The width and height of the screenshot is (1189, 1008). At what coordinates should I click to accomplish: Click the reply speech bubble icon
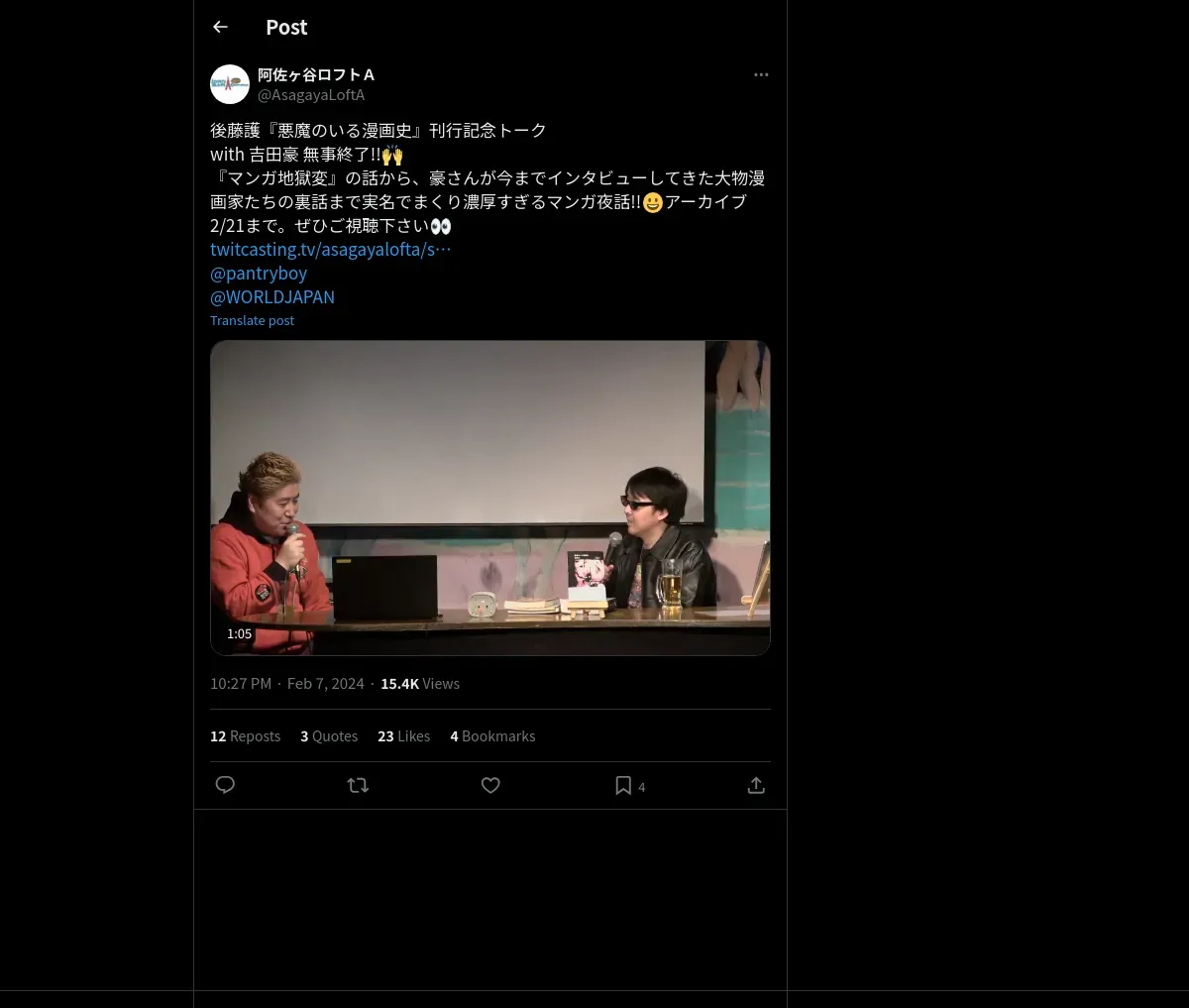pyautogui.click(x=225, y=785)
